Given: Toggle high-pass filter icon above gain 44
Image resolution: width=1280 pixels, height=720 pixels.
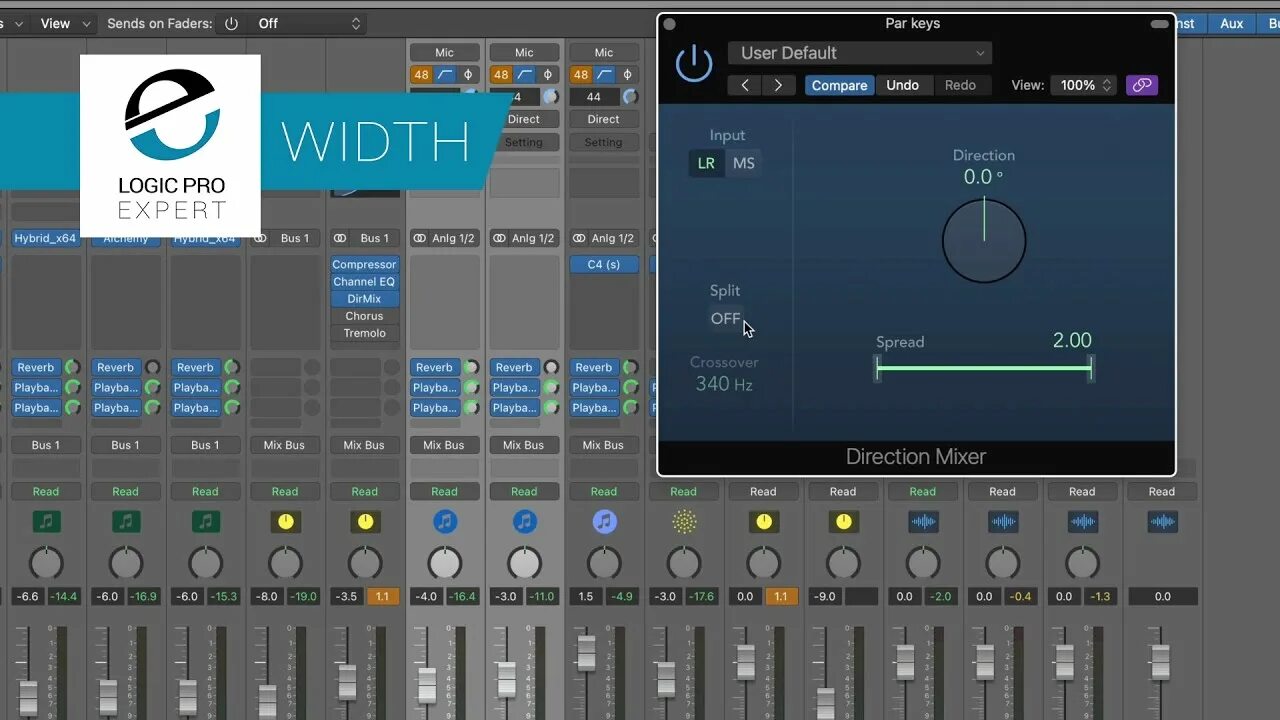Looking at the screenshot, I should (604, 75).
